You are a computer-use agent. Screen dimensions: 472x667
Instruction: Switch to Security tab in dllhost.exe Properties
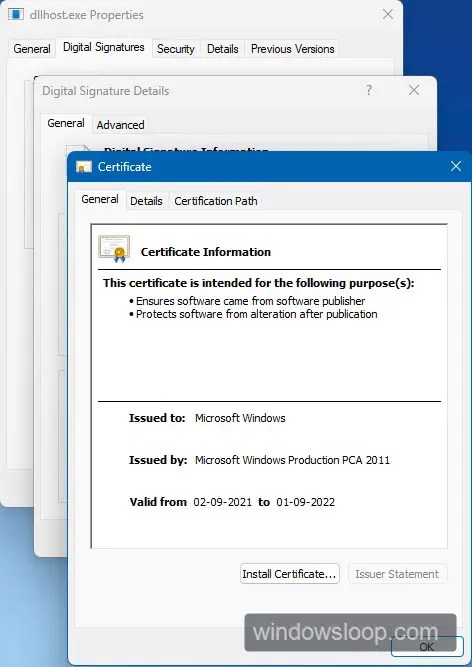pos(176,49)
